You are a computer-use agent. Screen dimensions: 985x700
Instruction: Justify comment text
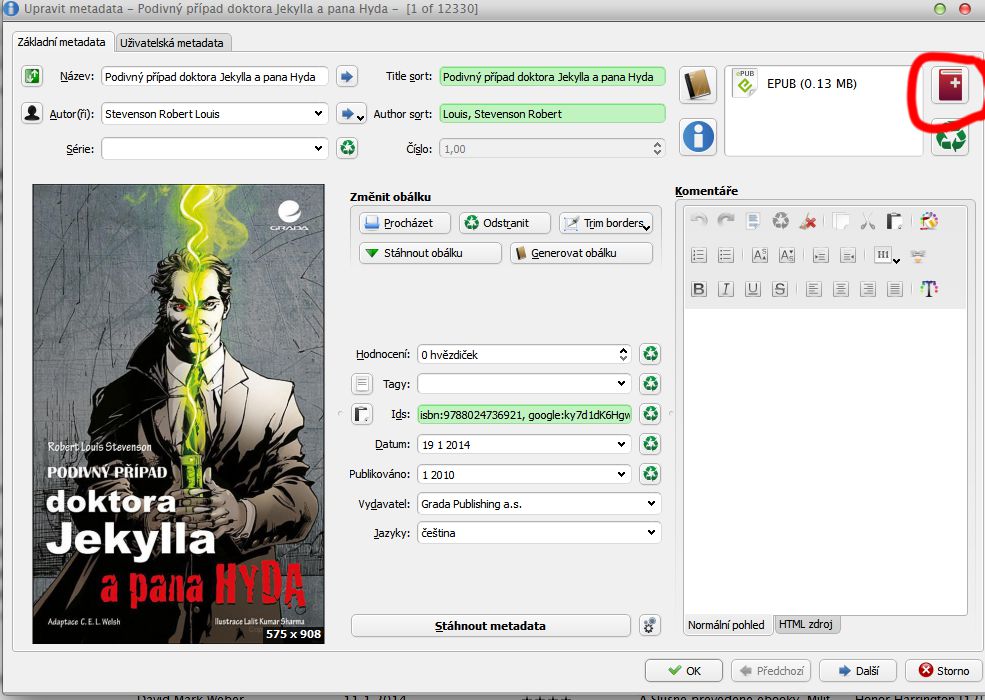click(895, 288)
